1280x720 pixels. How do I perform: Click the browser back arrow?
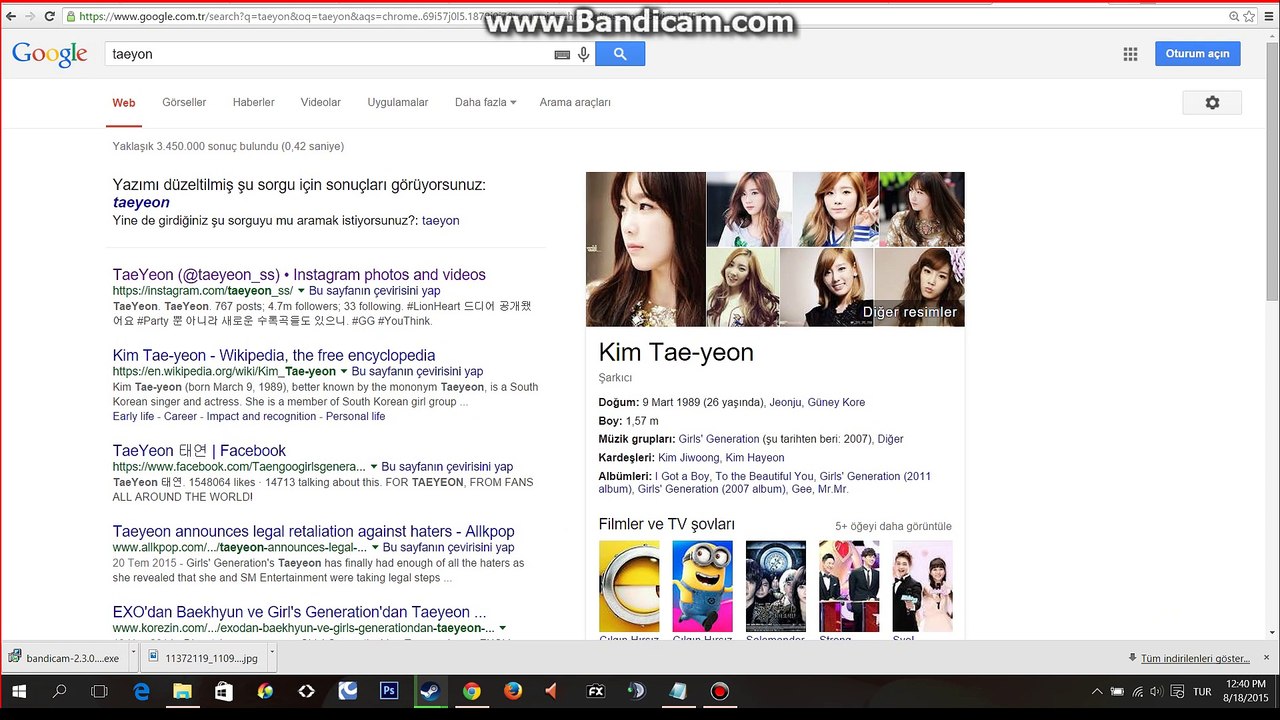tap(10, 16)
